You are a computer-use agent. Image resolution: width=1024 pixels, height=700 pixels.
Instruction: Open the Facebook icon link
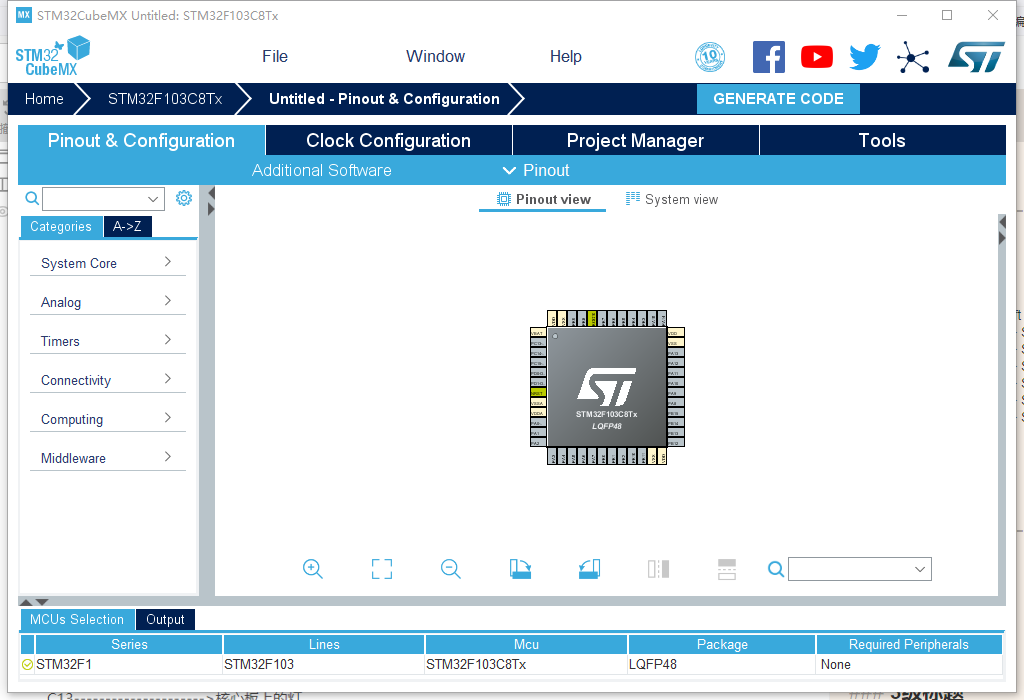click(x=769, y=57)
